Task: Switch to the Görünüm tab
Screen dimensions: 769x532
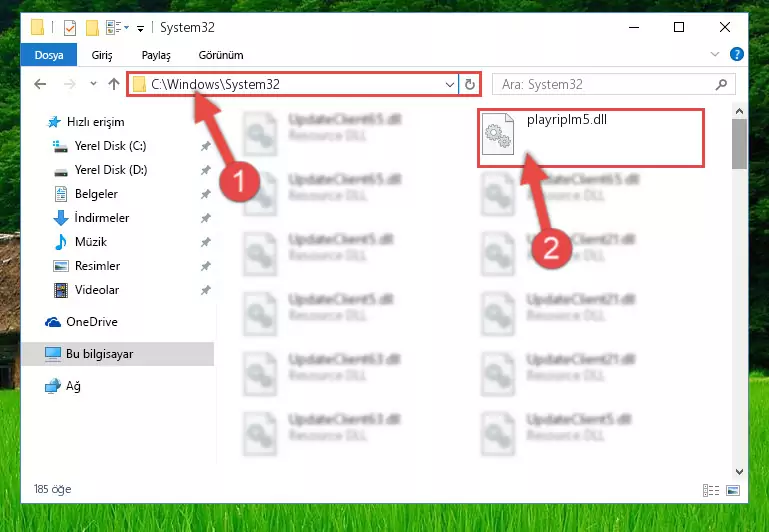Action: [x=221, y=55]
